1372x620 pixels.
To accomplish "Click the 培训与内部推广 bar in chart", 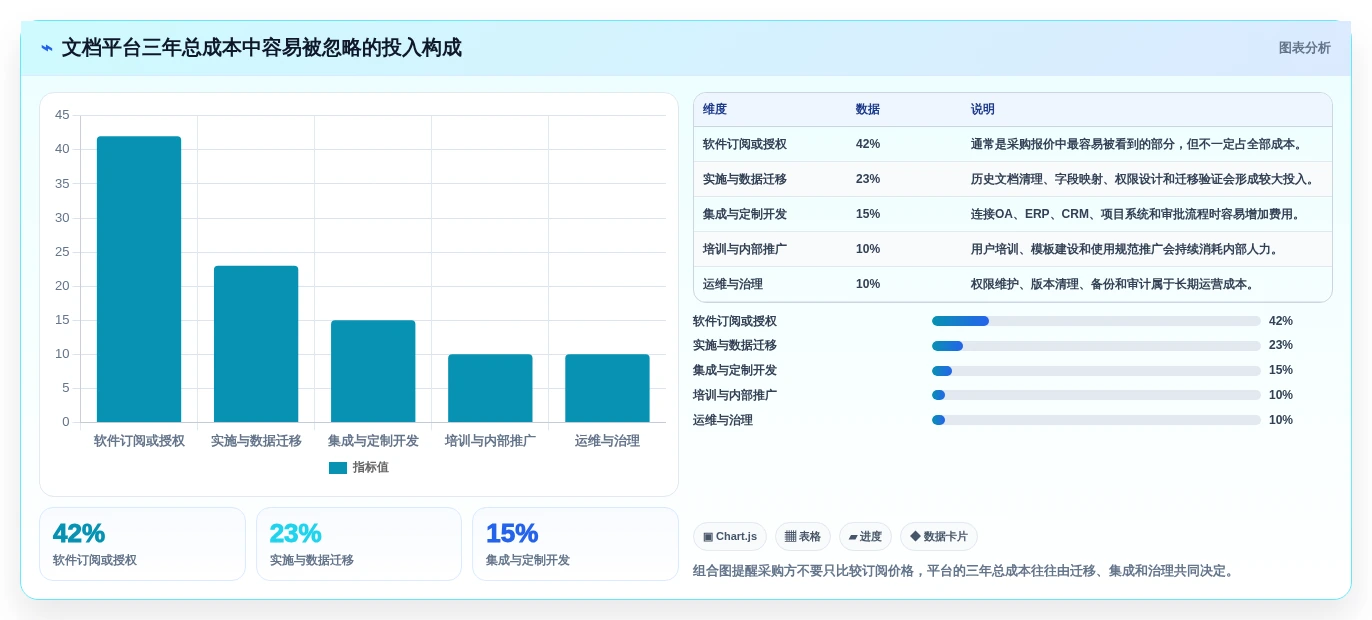I will pyautogui.click(x=490, y=388).
